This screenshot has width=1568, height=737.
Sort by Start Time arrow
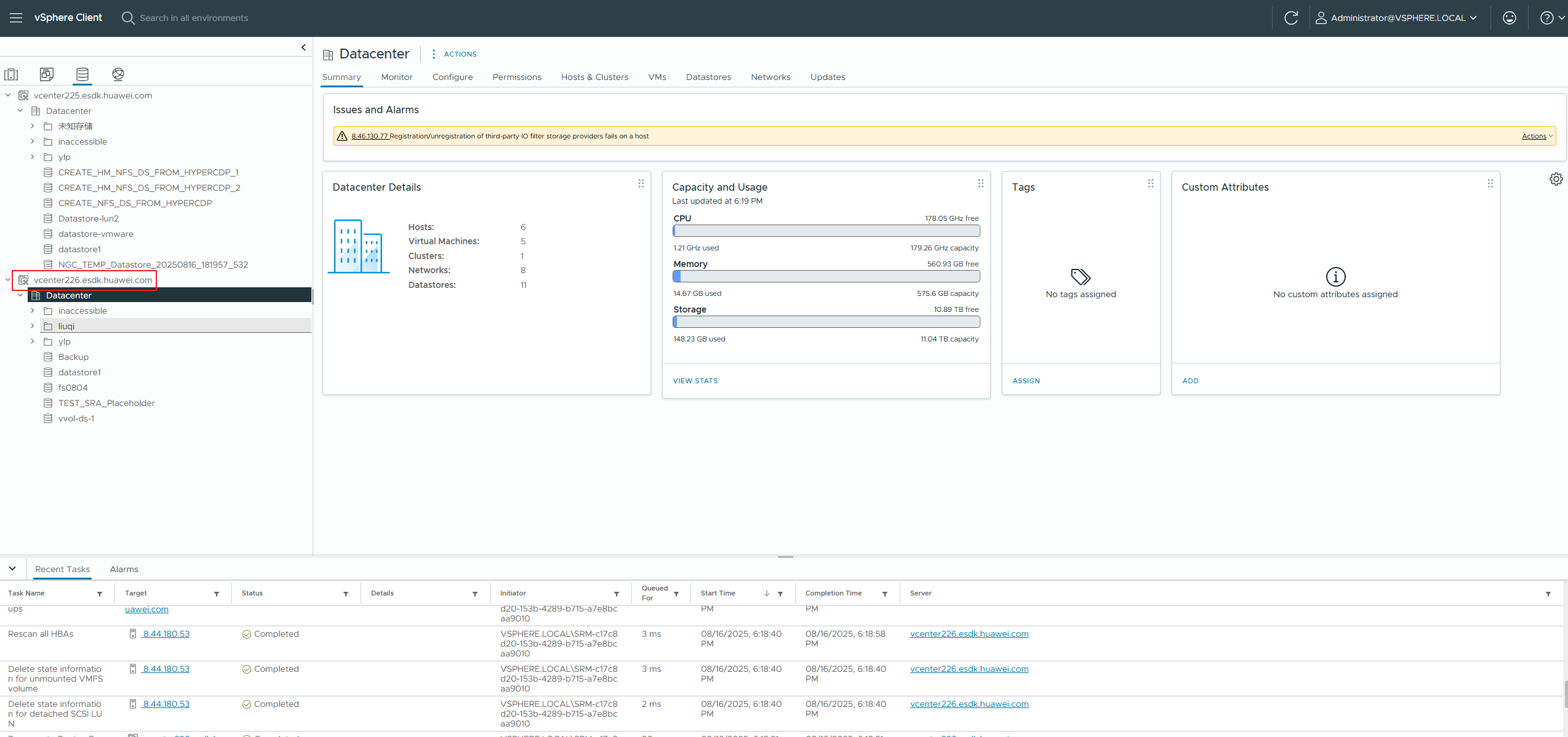point(767,593)
